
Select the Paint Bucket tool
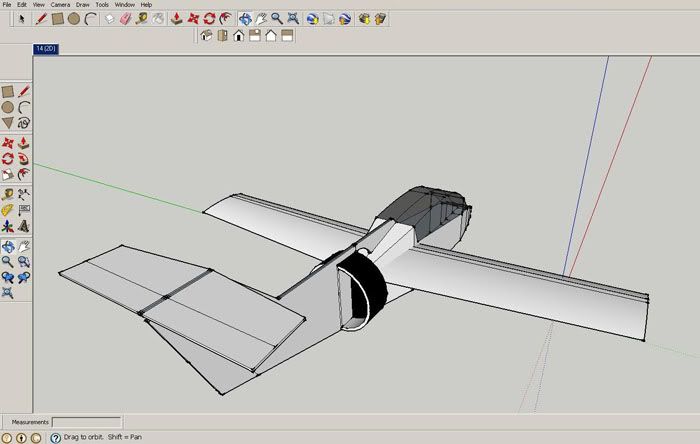(x=158, y=19)
